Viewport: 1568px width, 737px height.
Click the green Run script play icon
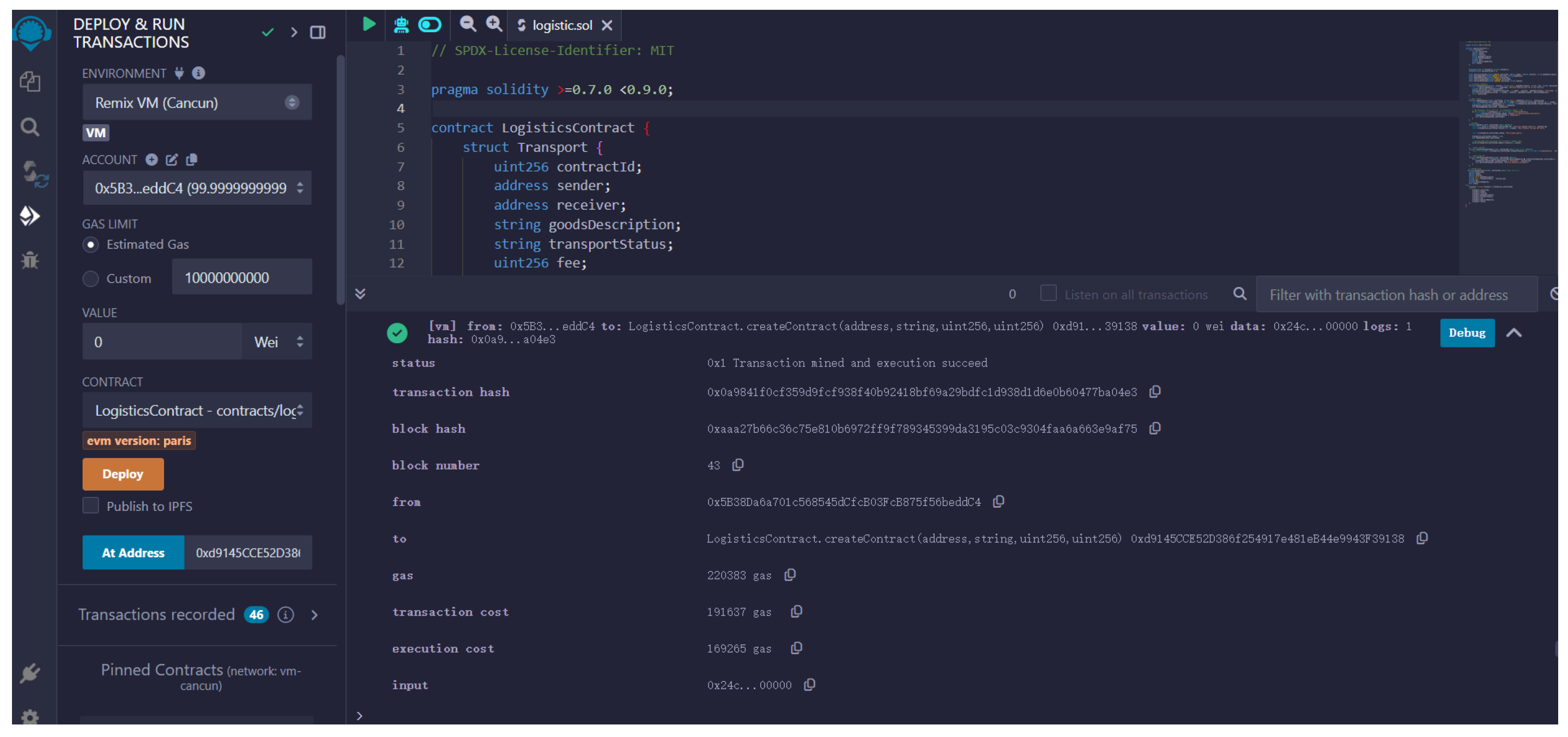369,25
